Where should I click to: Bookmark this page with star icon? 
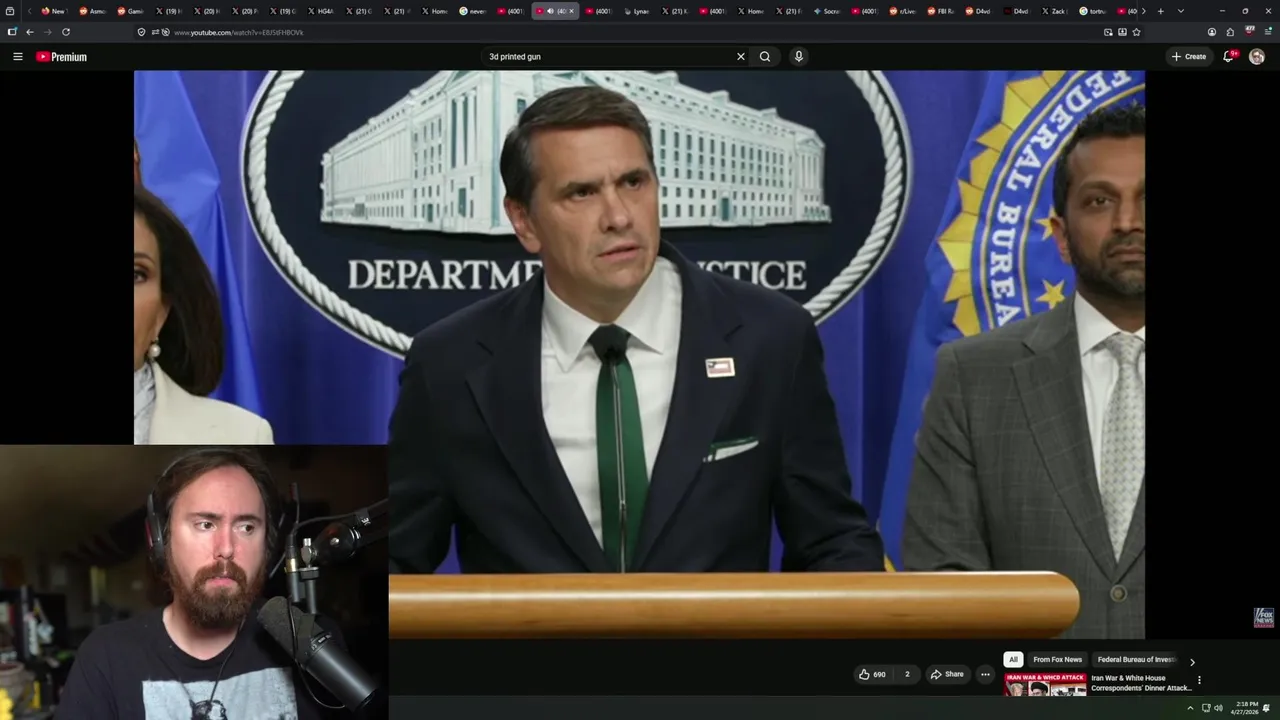[x=1136, y=32]
